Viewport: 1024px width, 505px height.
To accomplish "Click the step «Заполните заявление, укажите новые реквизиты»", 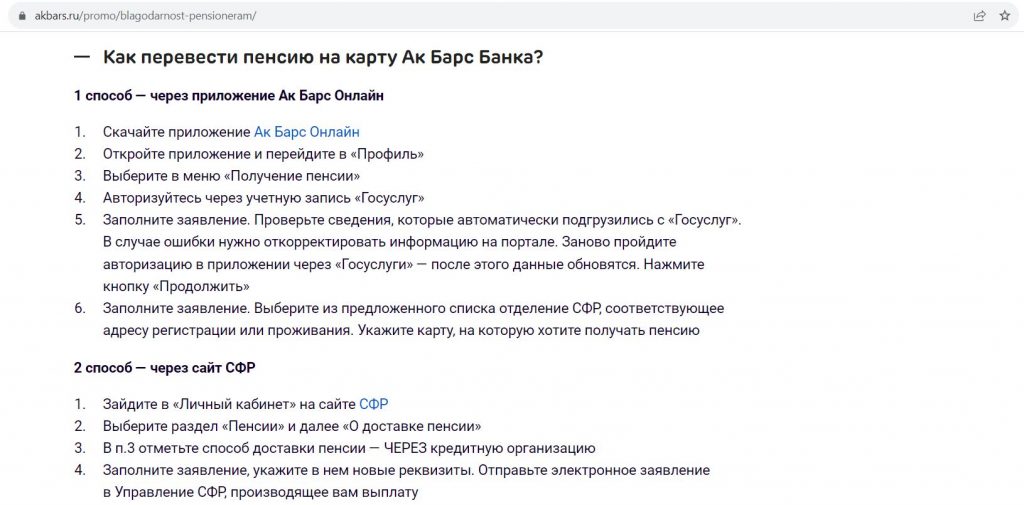I will coord(406,481).
